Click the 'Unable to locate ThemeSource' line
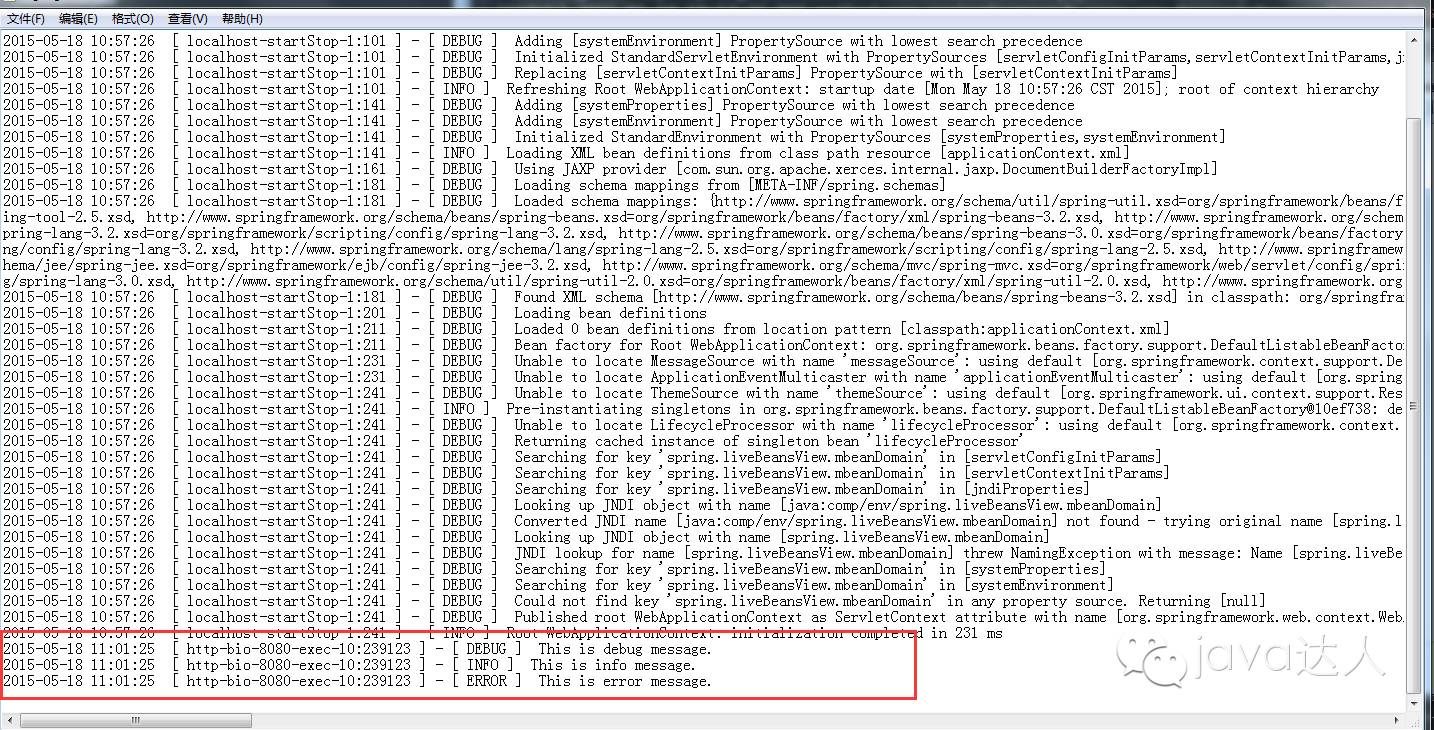The height and width of the screenshot is (730, 1434). click(x=703, y=393)
